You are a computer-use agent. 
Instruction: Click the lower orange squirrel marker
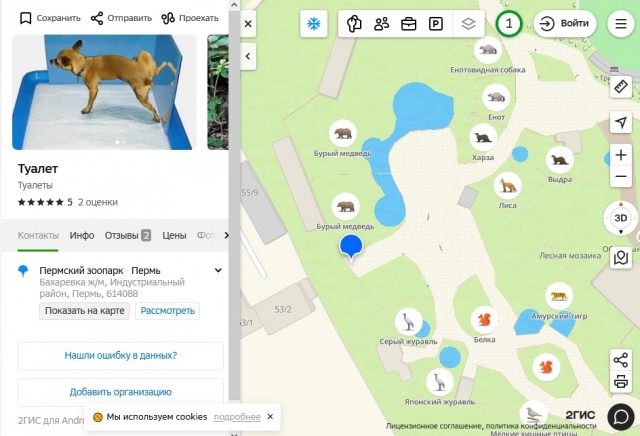point(546,367)
